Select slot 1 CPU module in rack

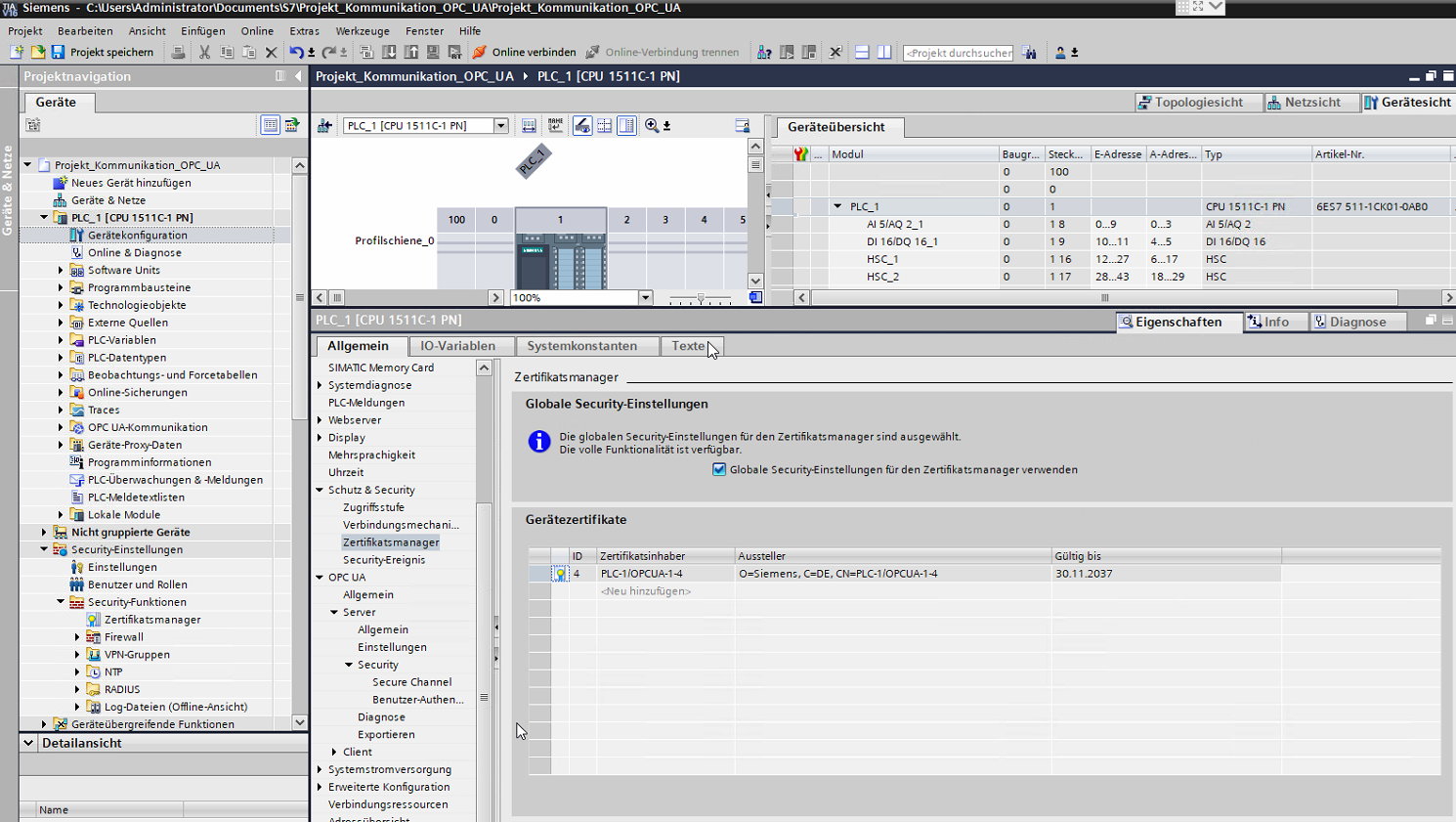[x=560, y=248]
